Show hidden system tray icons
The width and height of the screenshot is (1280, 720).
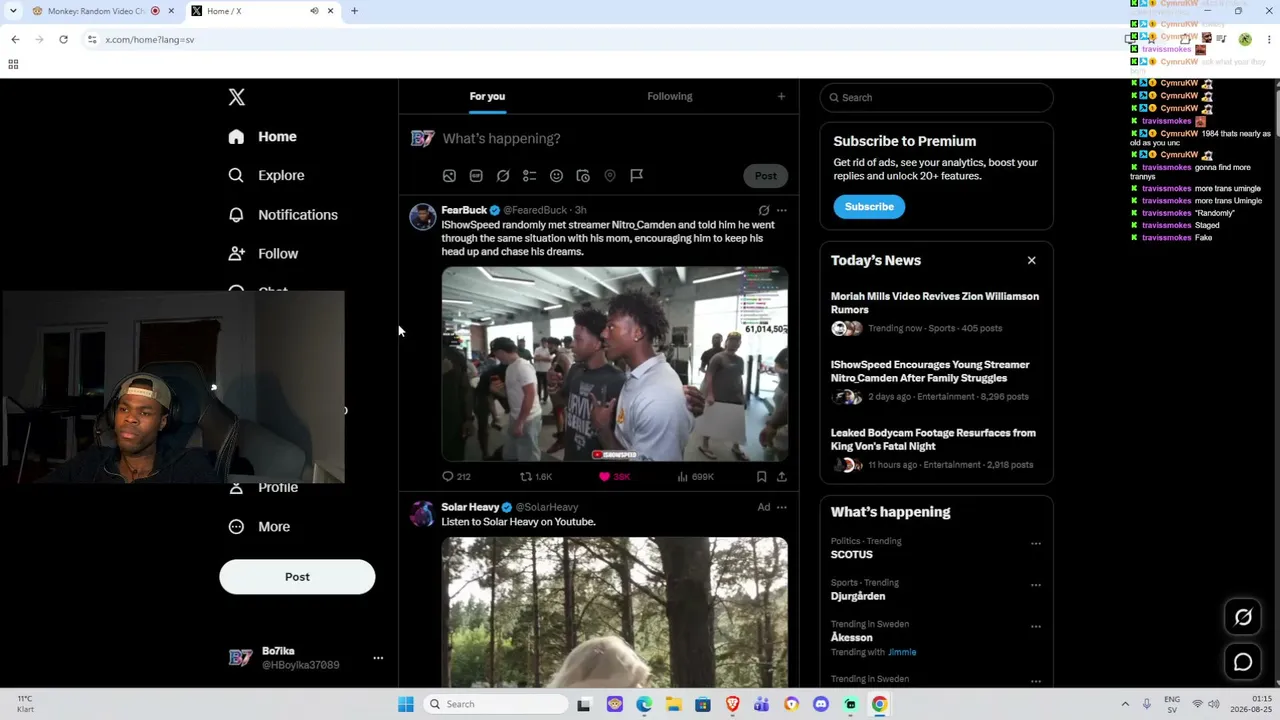[x=1125, y=704]
